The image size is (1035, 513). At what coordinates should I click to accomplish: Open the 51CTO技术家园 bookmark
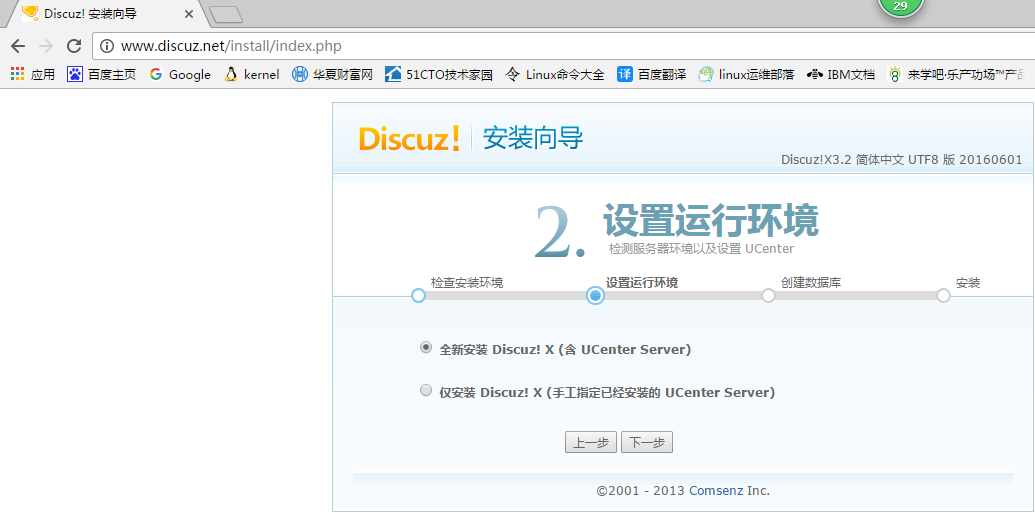point(439,75)
